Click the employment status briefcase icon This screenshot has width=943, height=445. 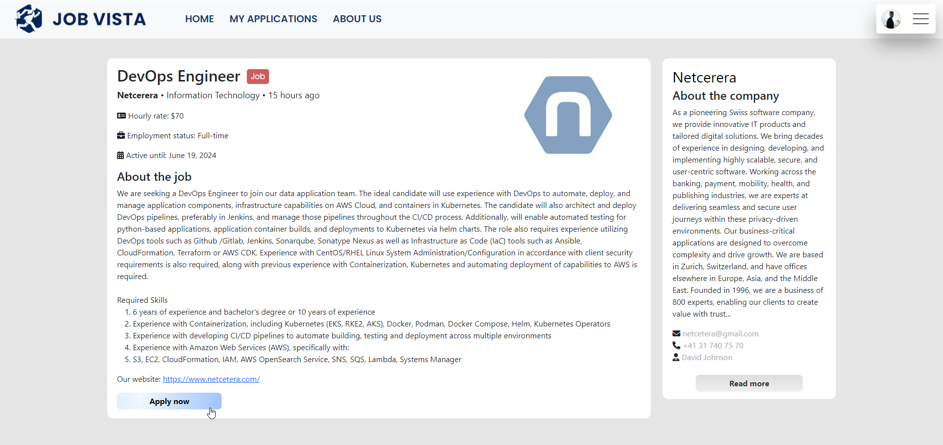point(121,136)
